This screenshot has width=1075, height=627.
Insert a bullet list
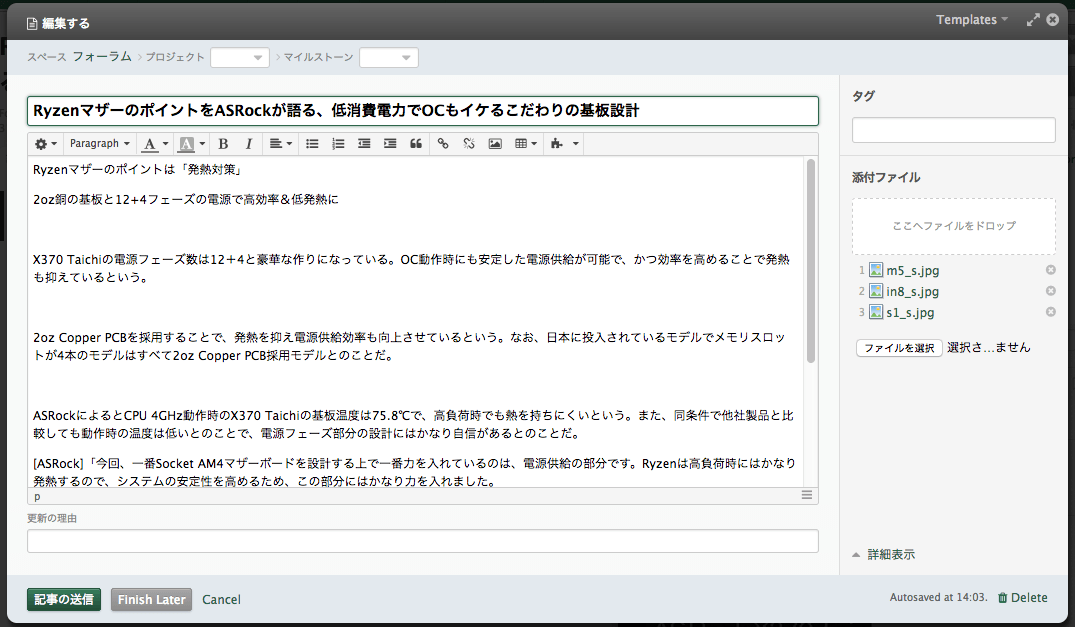click(312, 144)
